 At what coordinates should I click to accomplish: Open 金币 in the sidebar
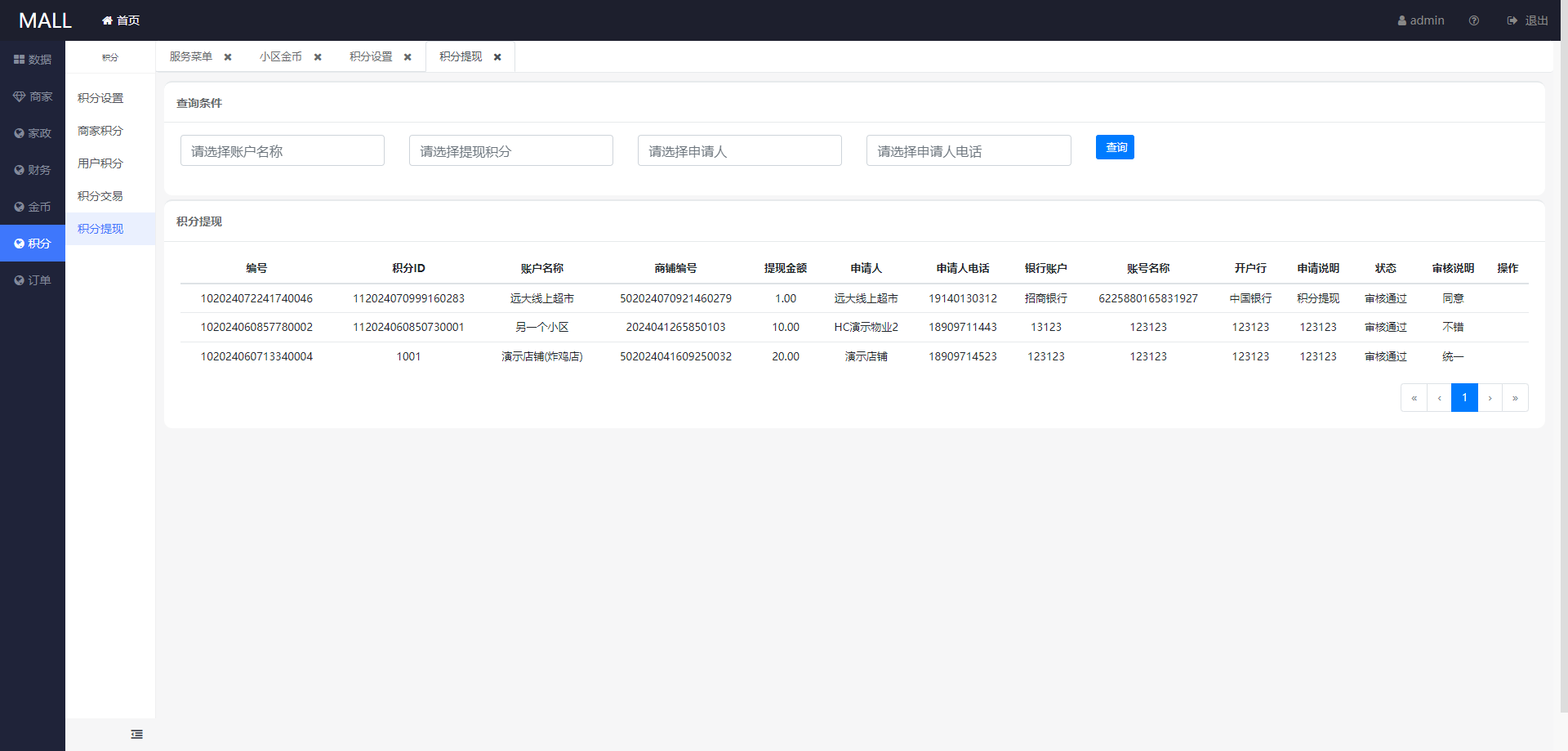[33, 207]
